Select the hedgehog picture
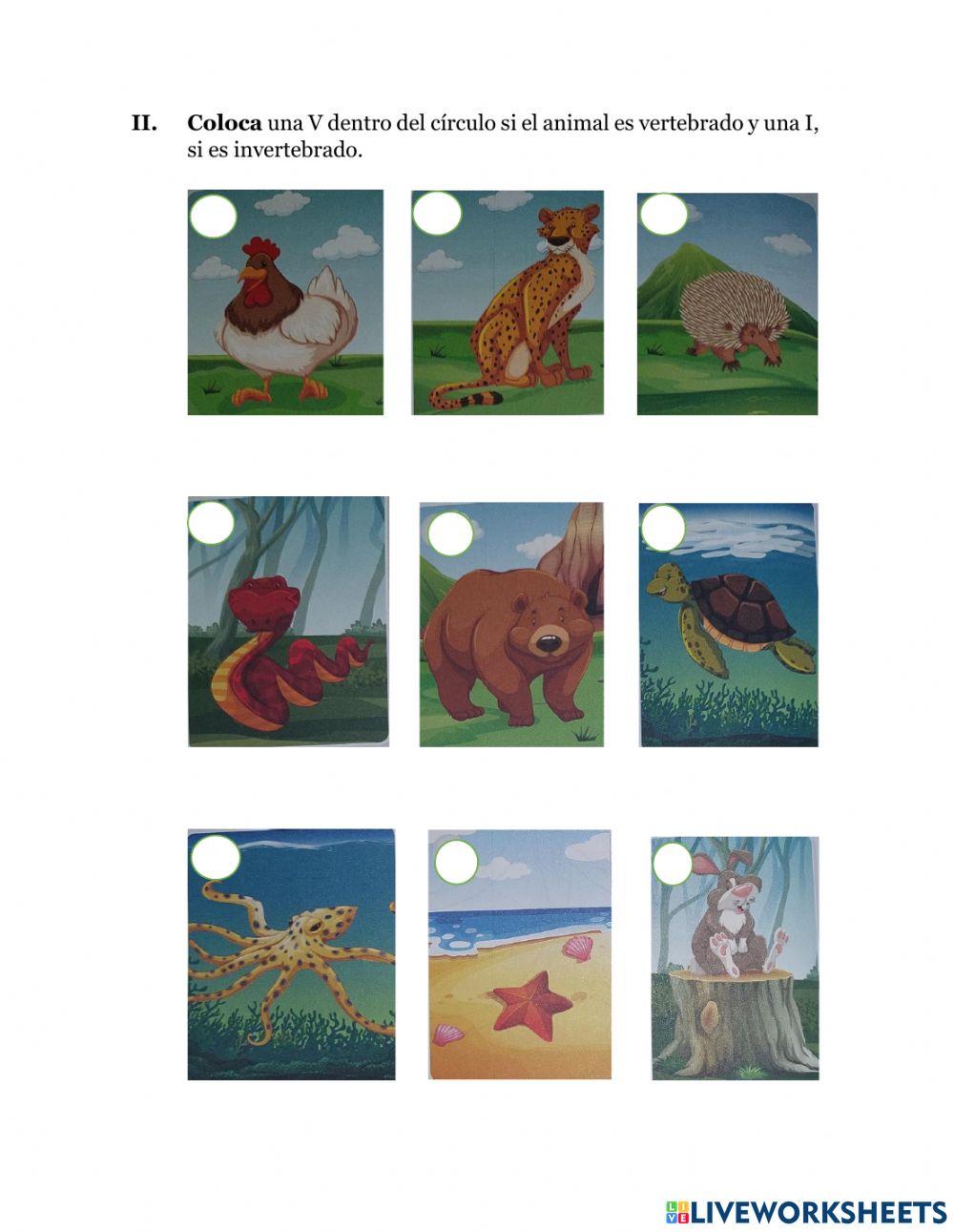This screenshot has width=954, height=1232. [727, 303]
